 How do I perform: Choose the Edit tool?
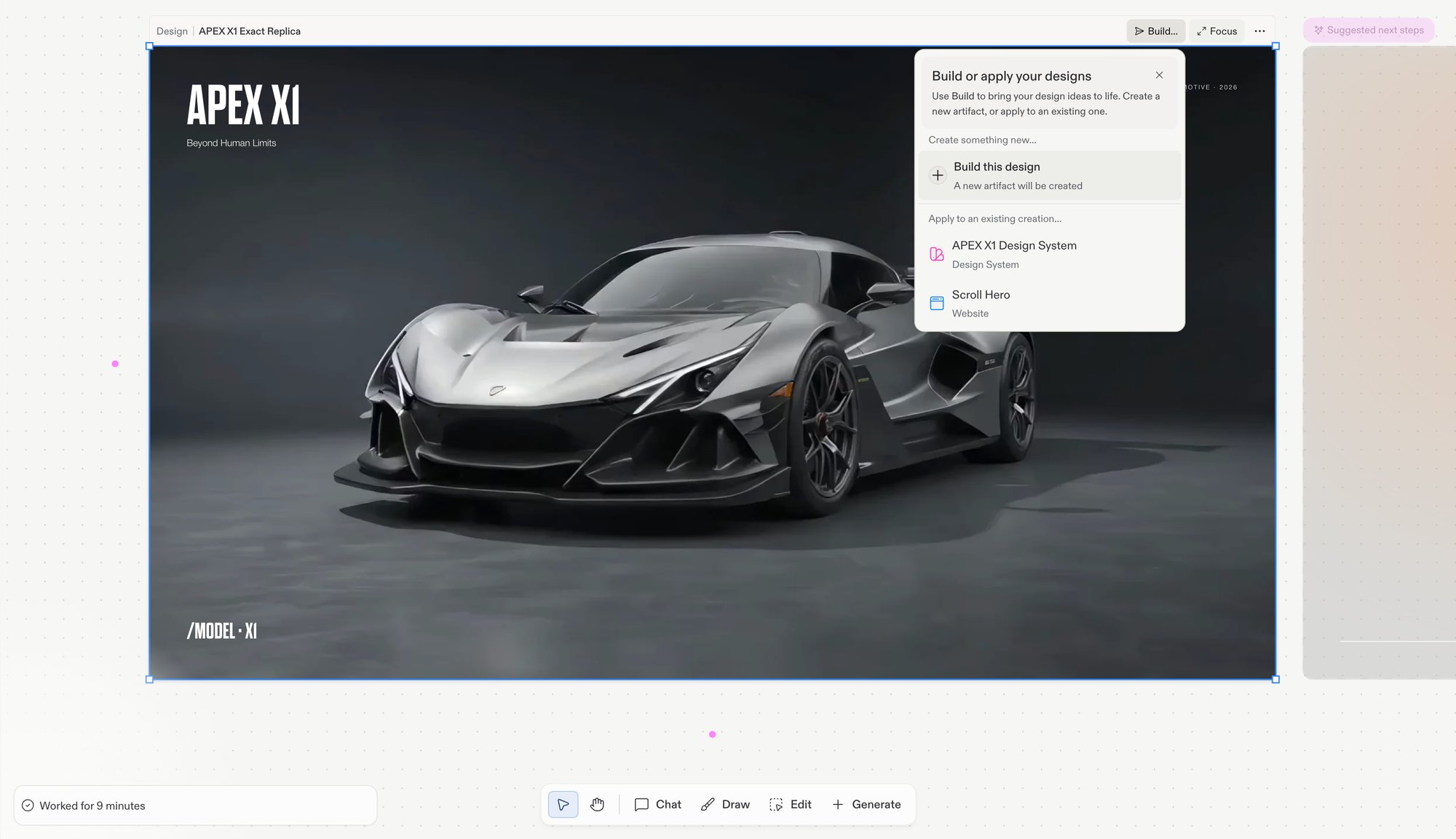[x=791, y=804]
